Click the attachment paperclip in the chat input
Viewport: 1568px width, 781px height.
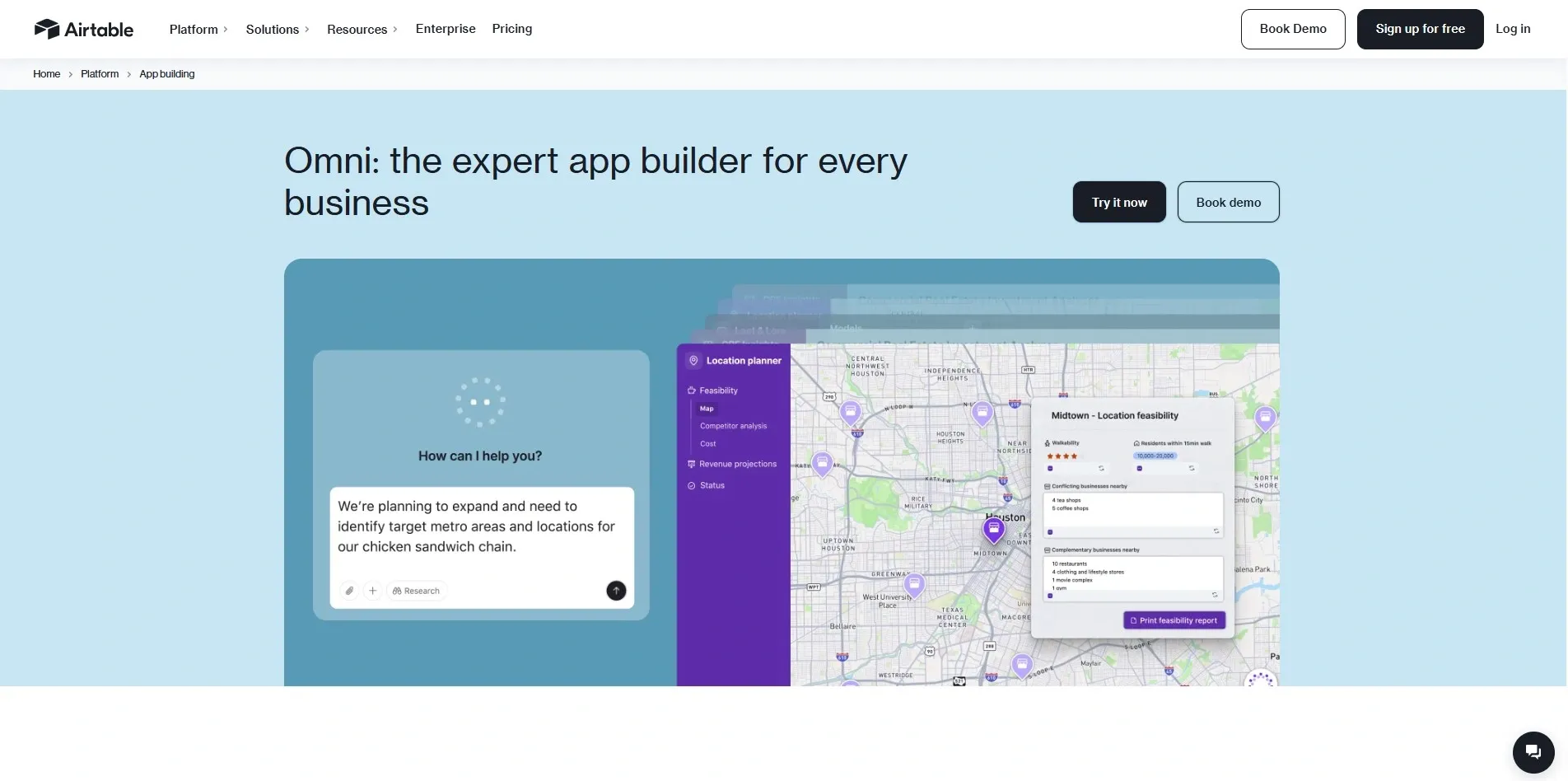pos(349,591)
